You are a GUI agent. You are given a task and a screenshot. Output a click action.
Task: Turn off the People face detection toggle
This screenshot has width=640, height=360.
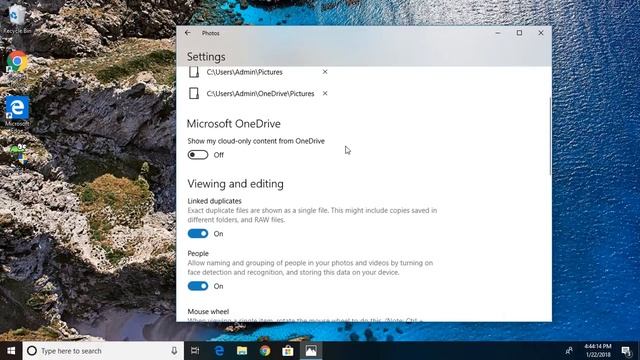(x=198, y=286)
